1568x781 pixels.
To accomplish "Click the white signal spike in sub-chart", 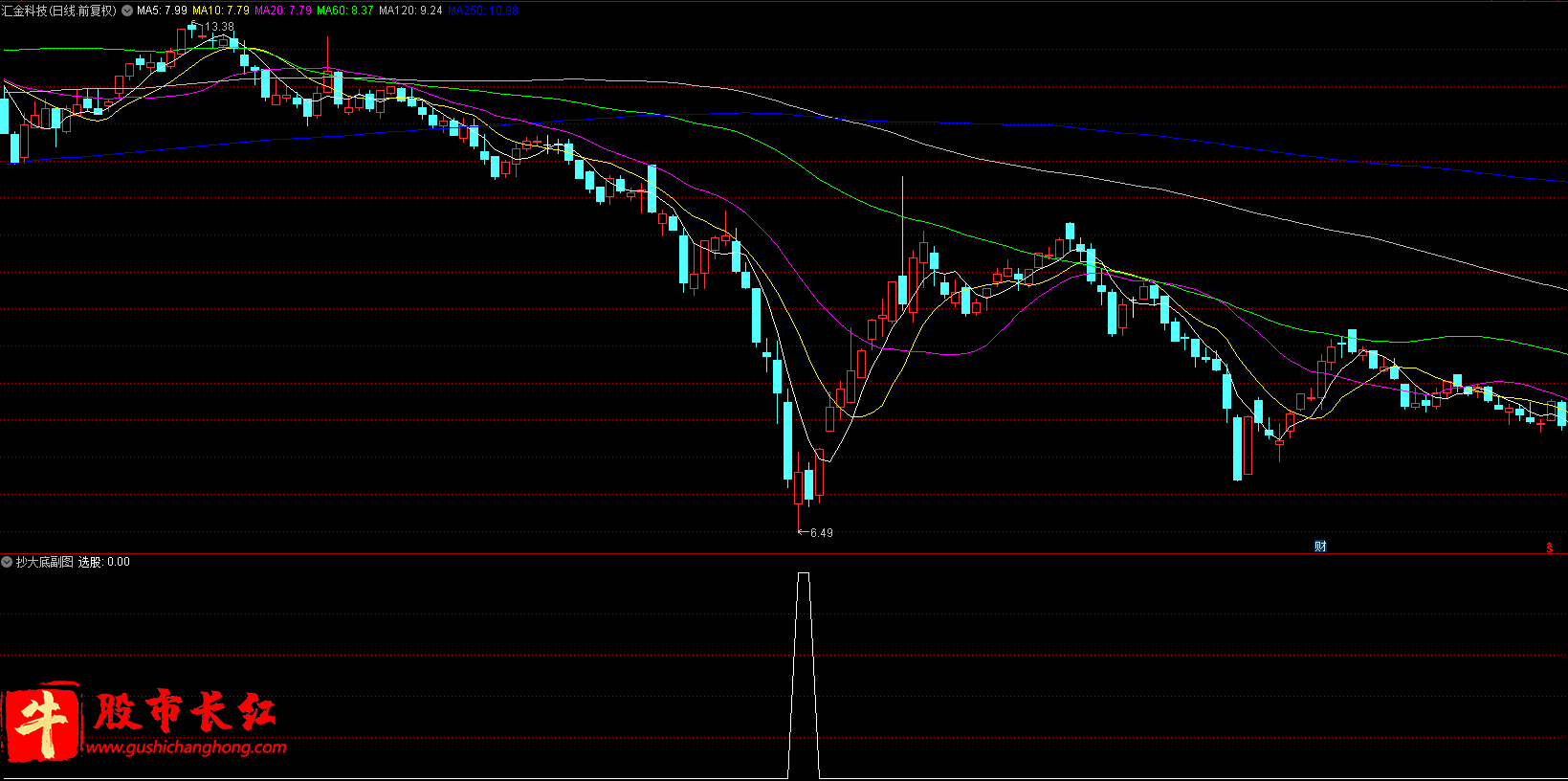I will [804, 675].
